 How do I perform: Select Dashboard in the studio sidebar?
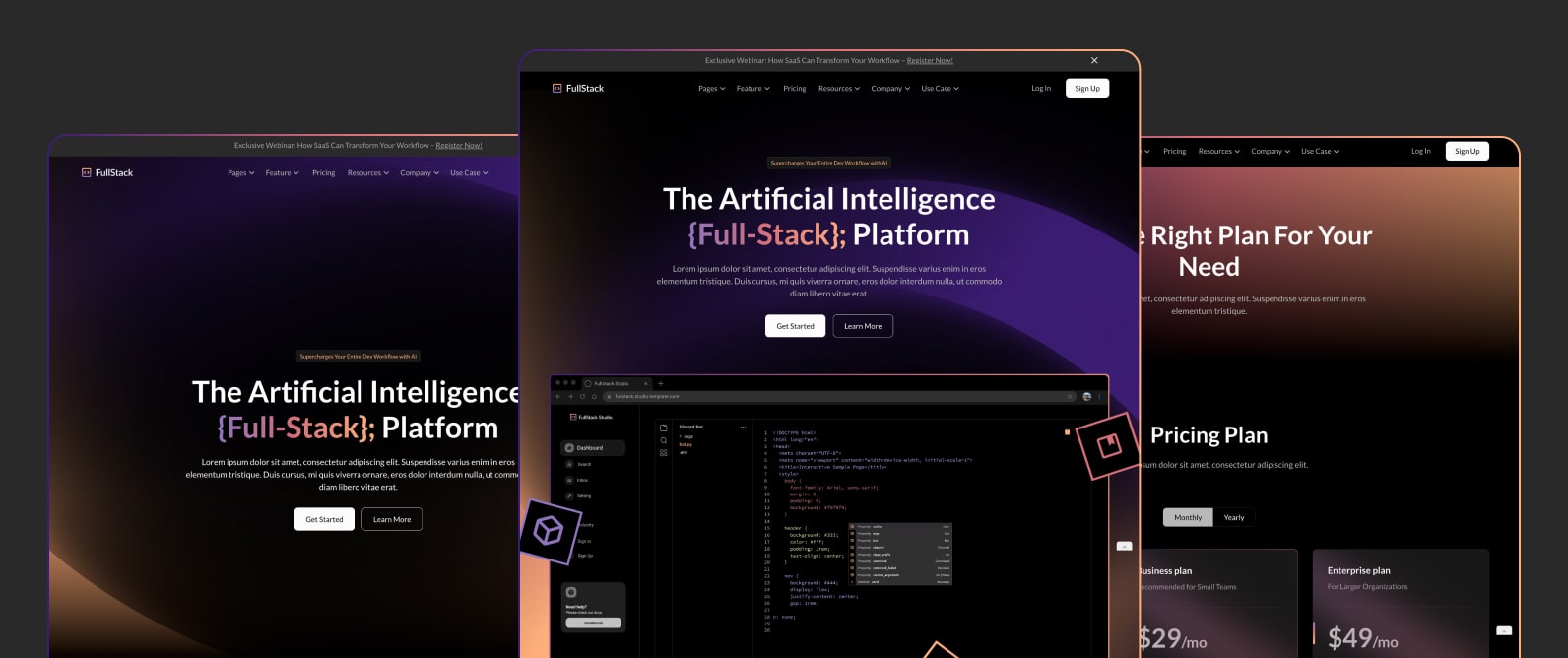[x=594, y=448]
